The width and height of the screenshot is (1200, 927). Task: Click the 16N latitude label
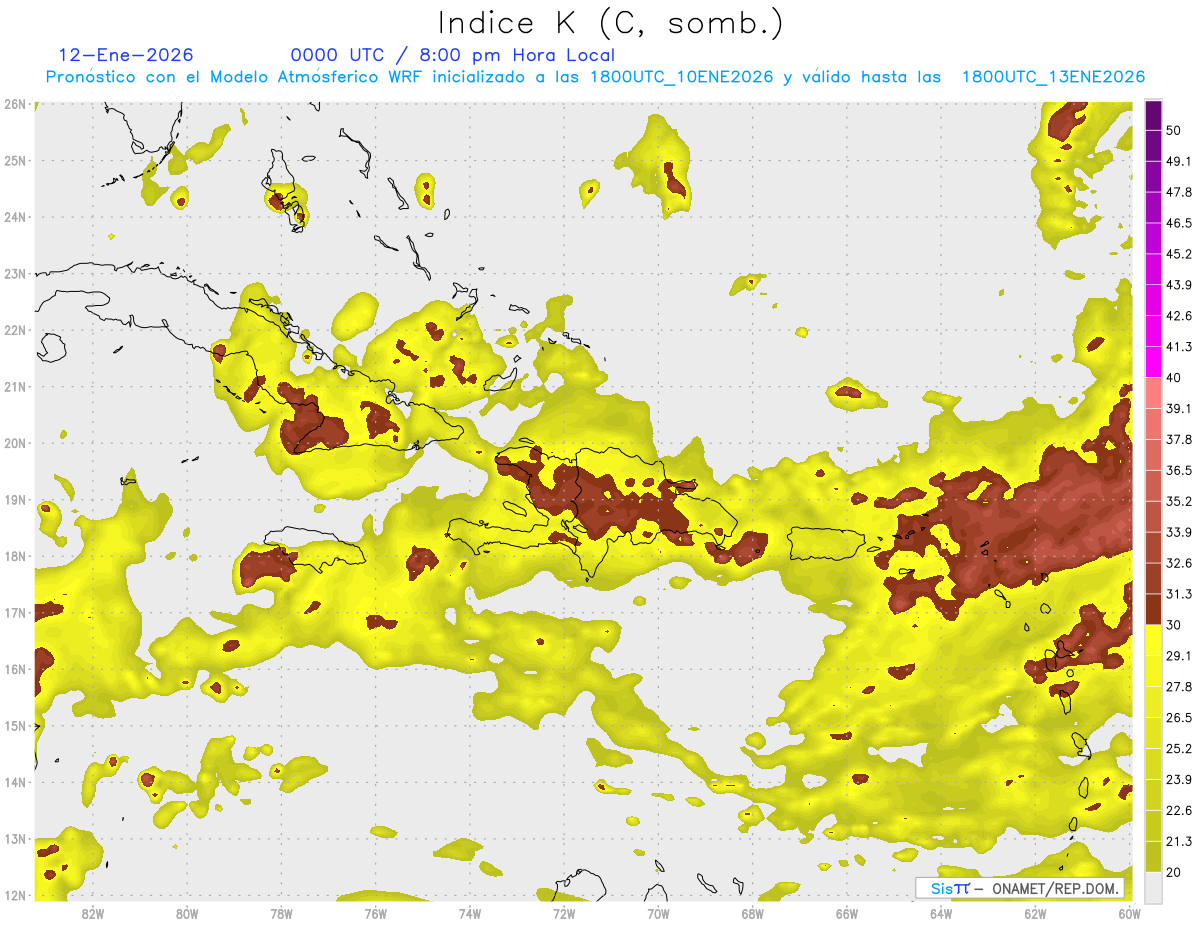14,669
